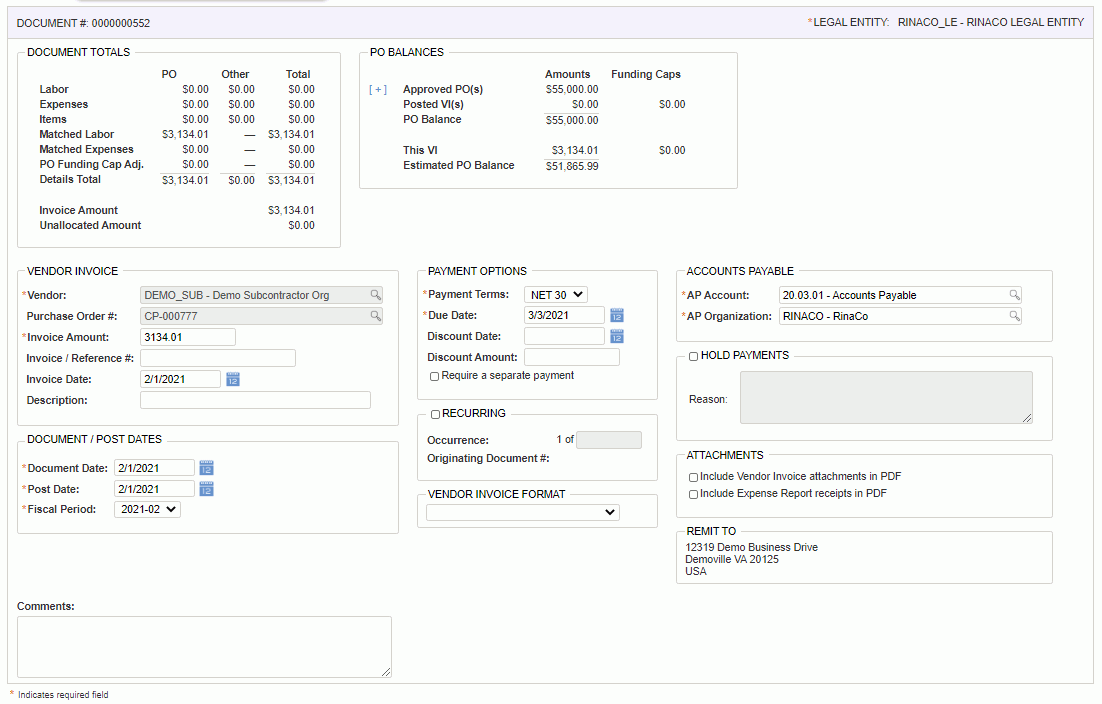1102x704 pixels.
Task: Open the Discount Date calendar picker
Action: (617, 337)
